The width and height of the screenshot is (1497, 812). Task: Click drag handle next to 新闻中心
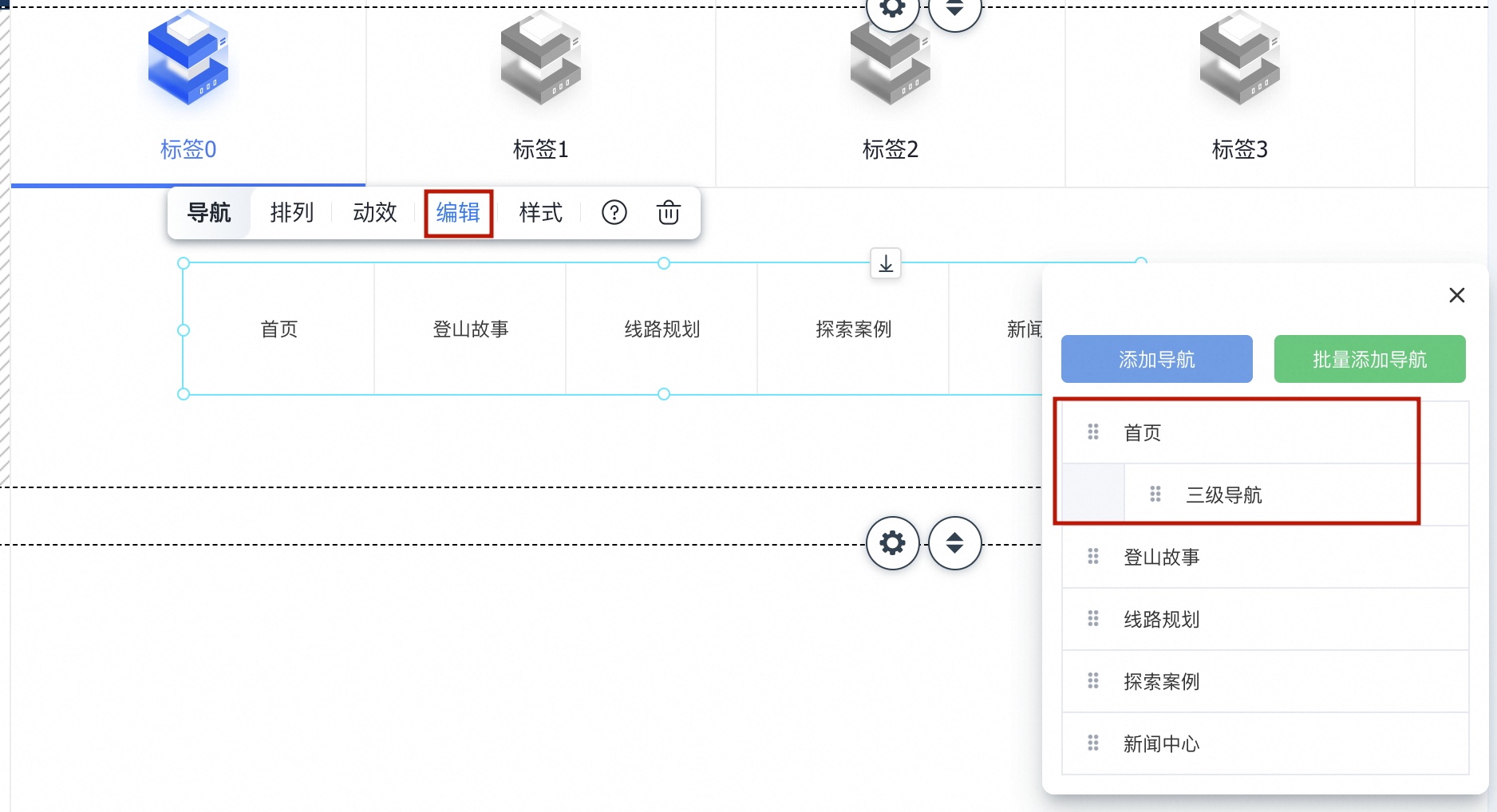click(1093, 743)
